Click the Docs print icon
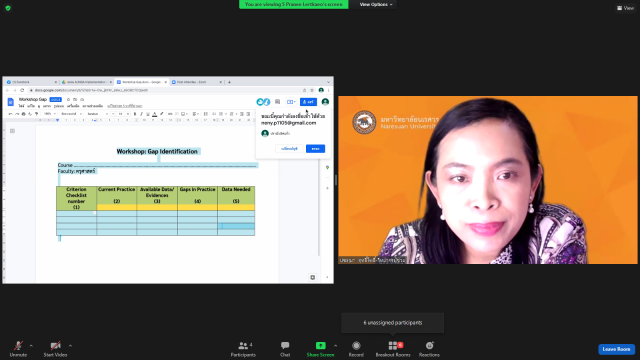Image resolution: width=640 pixels, height=360 pixels. tap(23, 114)
